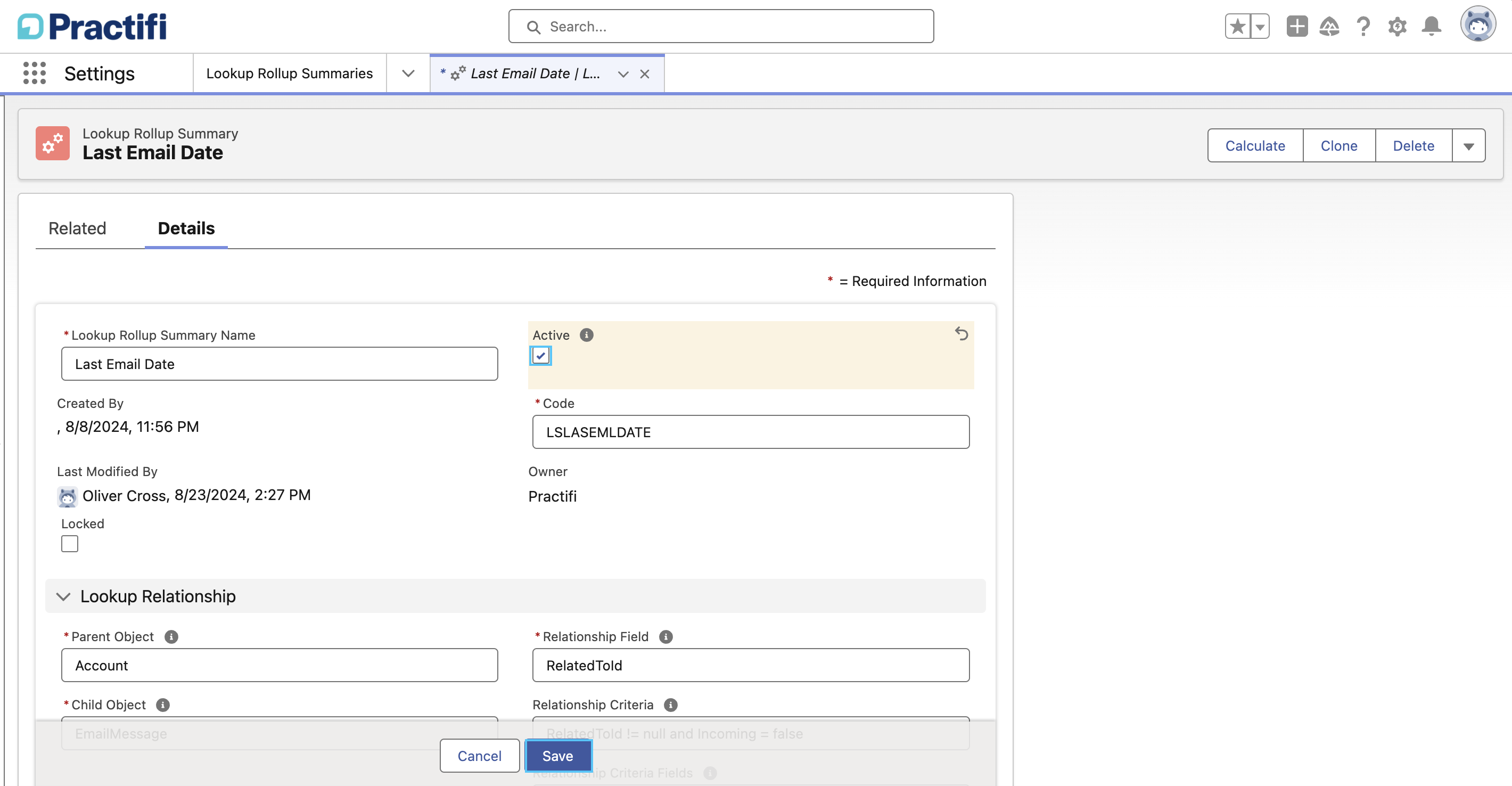Open the Lookup Rollup Summaries nav dropdown
The width and height of the screenshot is (1512, 786).
click(x=408, y=73)
